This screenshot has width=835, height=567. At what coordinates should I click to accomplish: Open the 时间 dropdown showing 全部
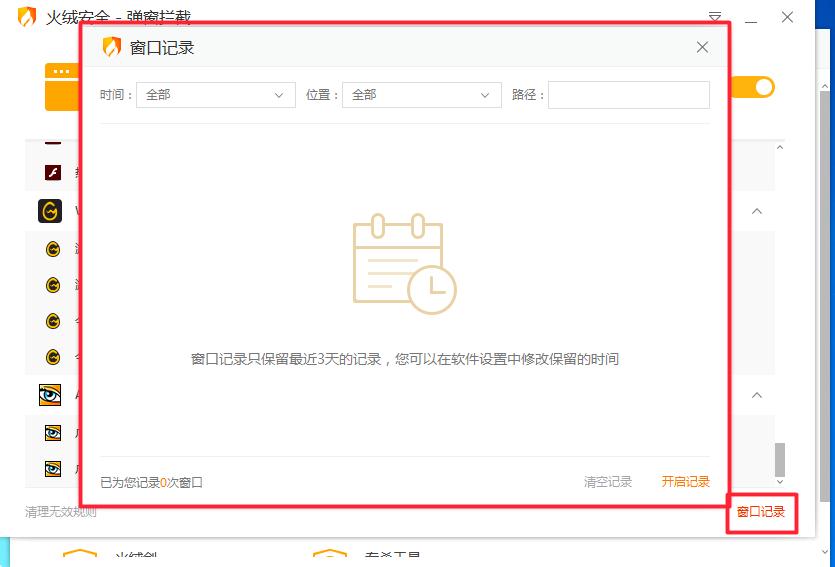216,95
